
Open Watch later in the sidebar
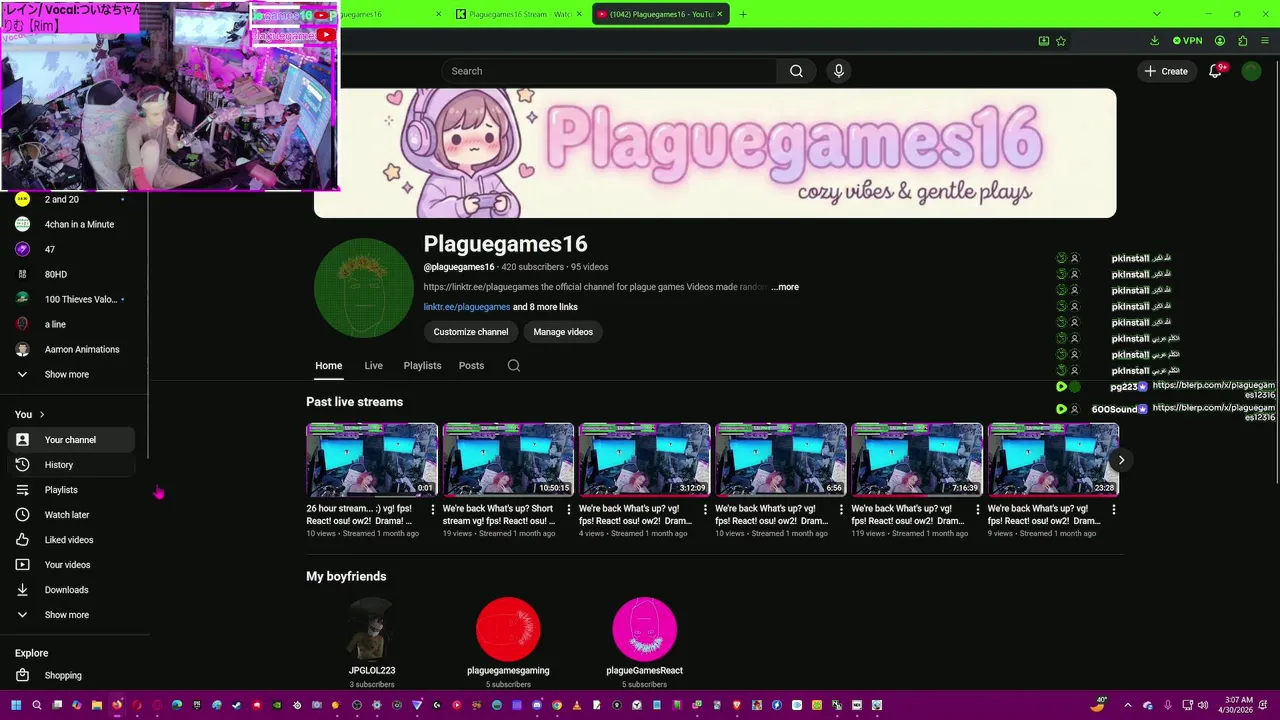coord(70,515)
